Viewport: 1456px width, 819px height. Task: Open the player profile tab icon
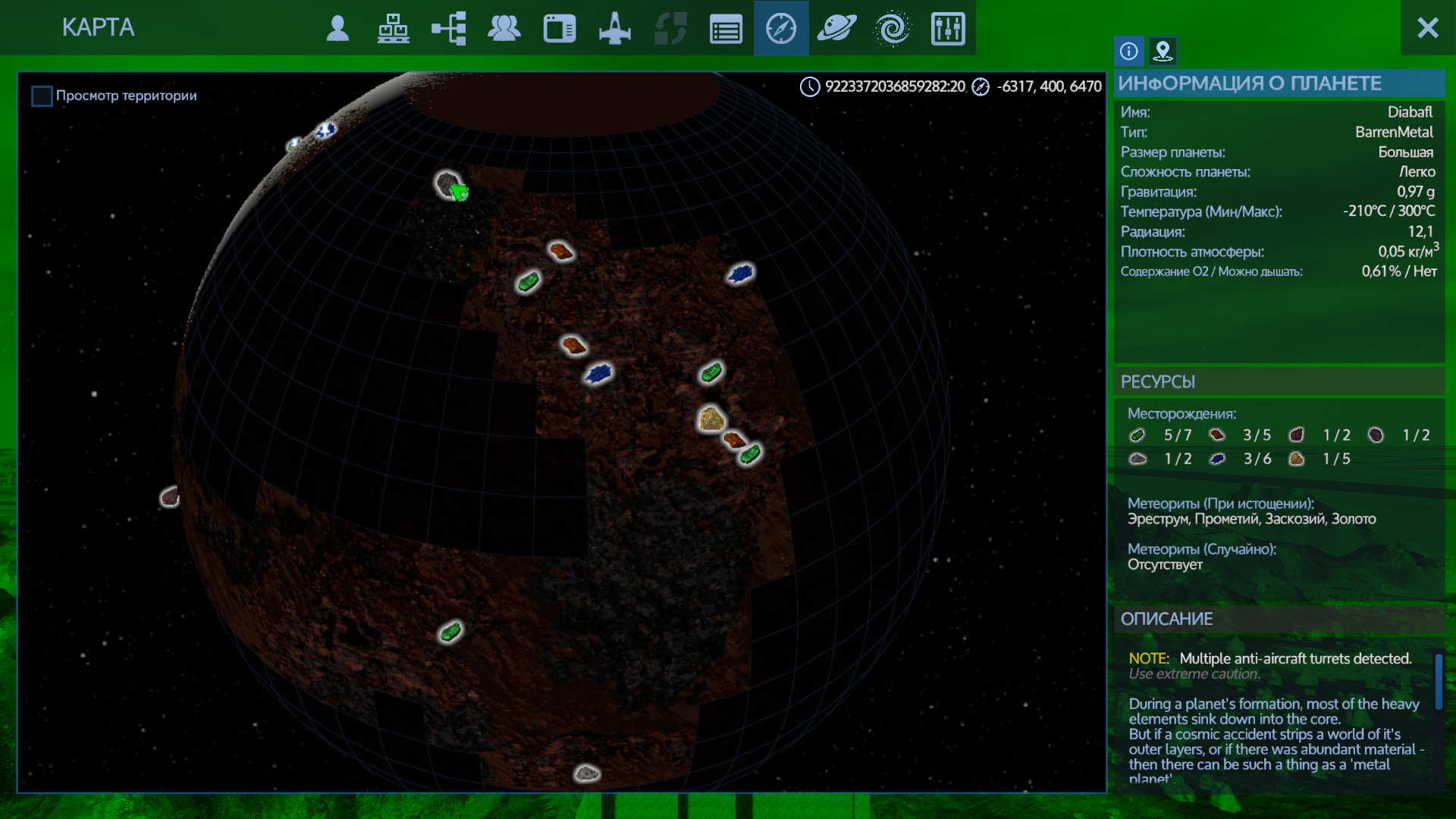tap(337, 29)
